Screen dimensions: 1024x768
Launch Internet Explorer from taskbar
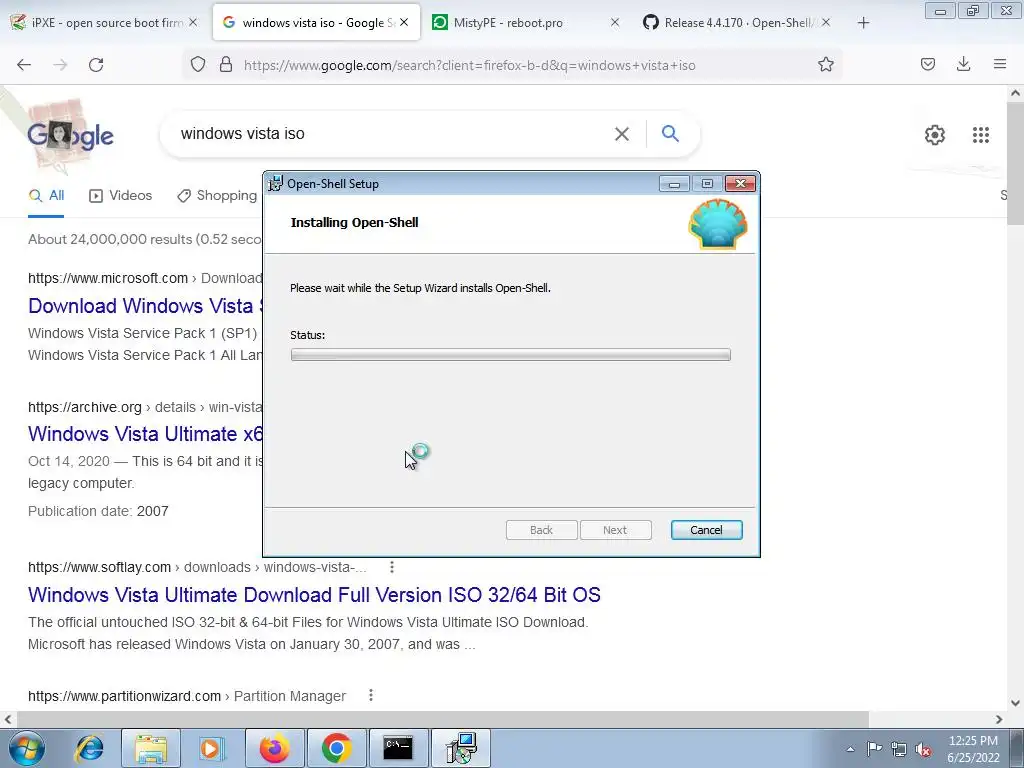click(89, 748)
